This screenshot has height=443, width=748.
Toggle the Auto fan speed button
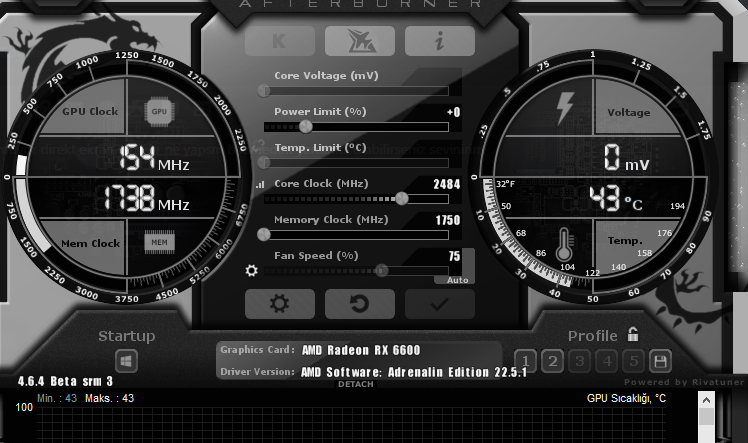point(457,280)
